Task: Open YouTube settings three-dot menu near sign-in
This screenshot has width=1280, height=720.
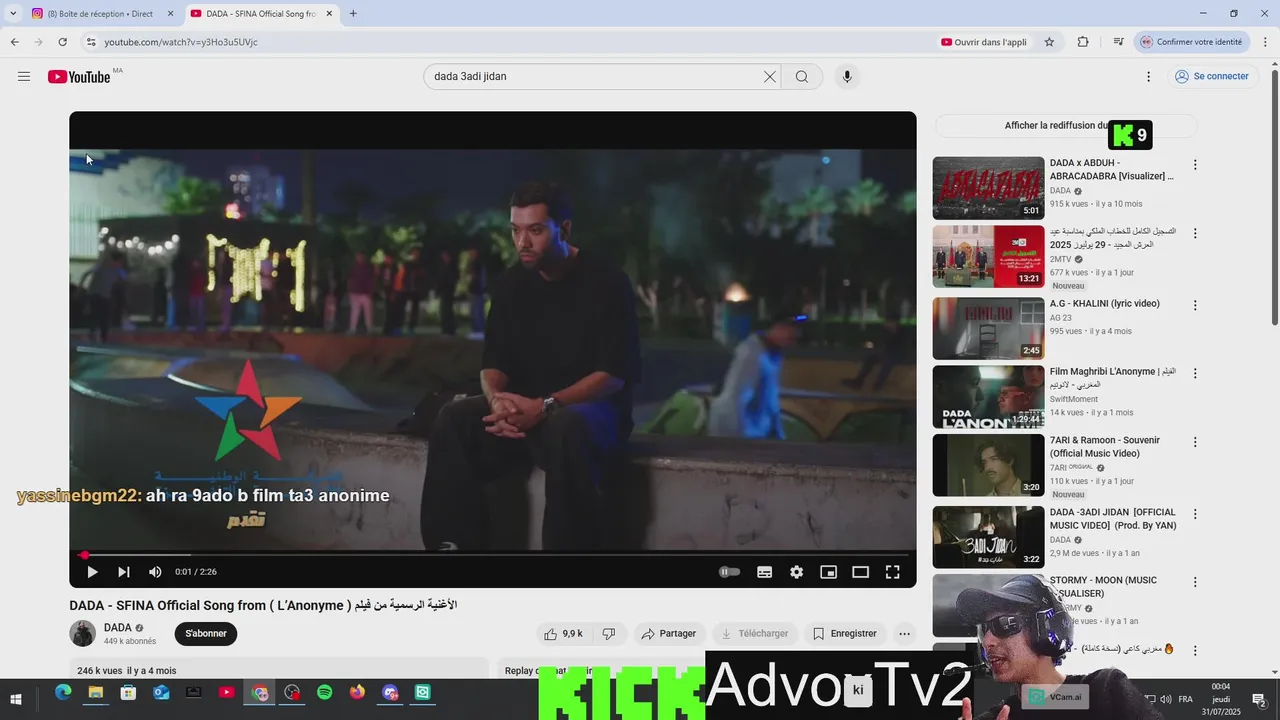Action: (x=1148, y=77)
